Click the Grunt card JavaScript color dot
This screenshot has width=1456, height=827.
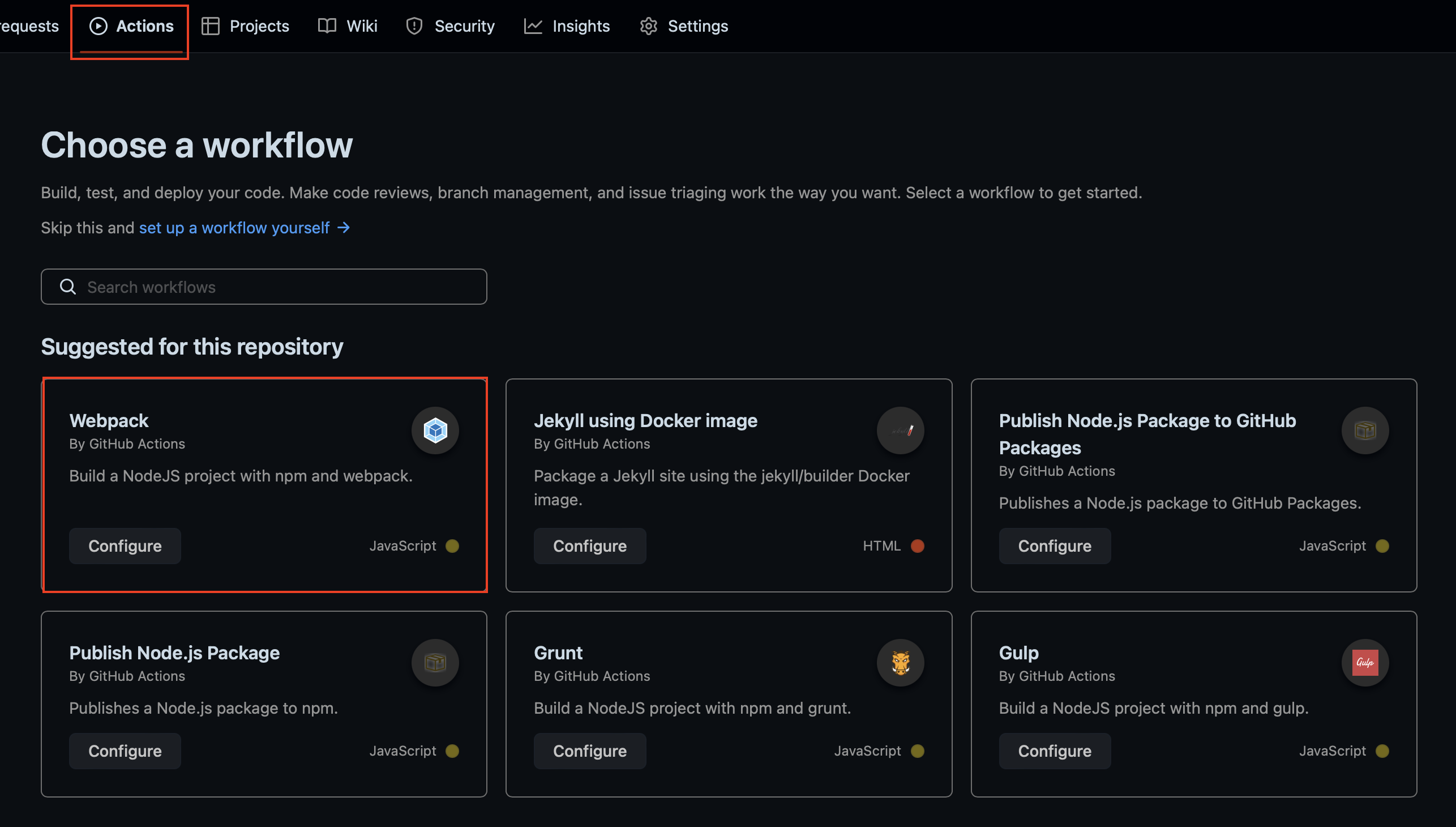917,751
